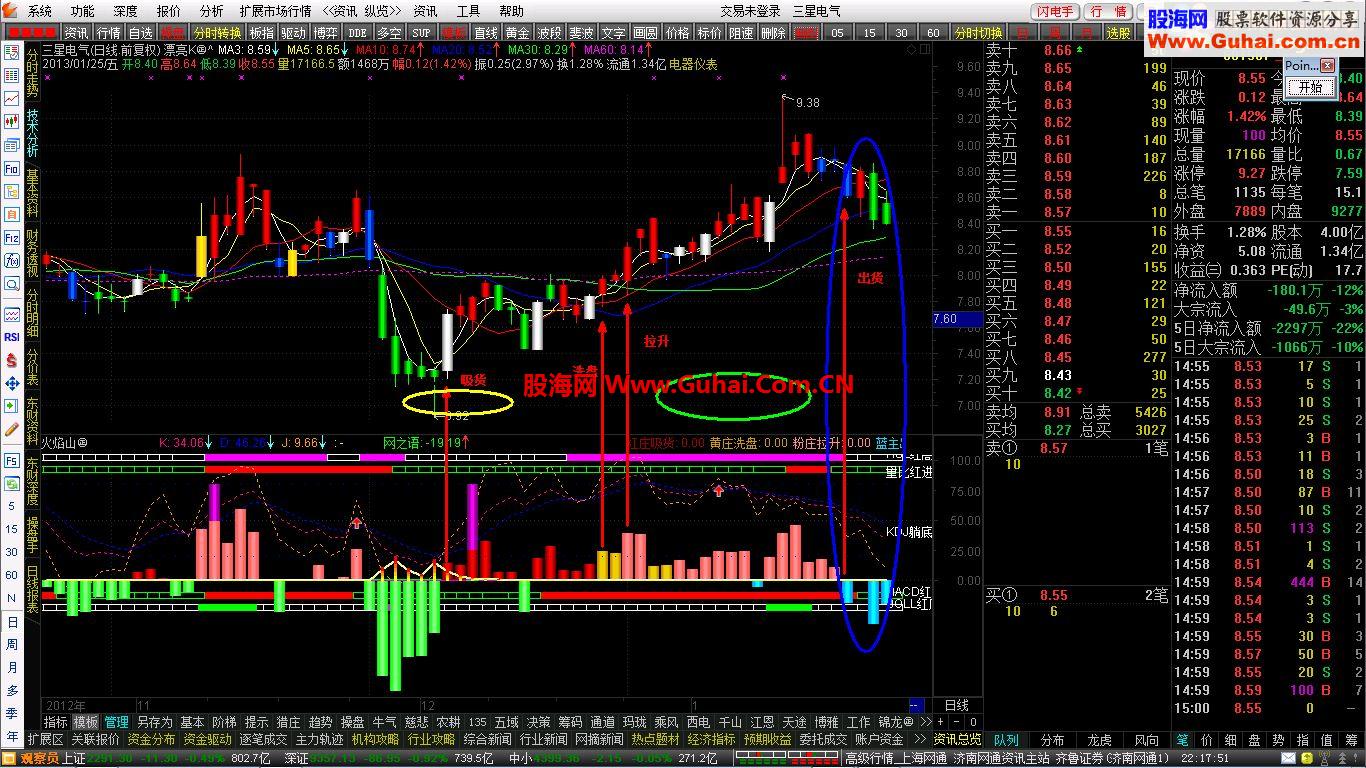This screenshot has height=768, width=1366.
Task: Click the F12 sidebar icon
Action: (12, 238)
